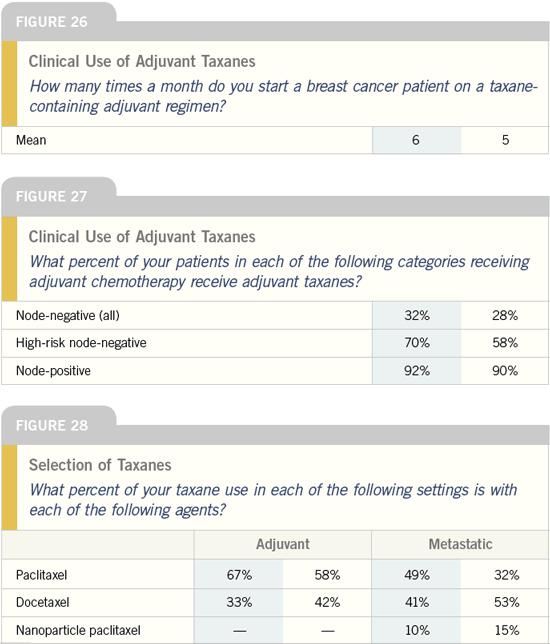Click the 15% Nanoparticle paclitaxel cell

[506, 630]
